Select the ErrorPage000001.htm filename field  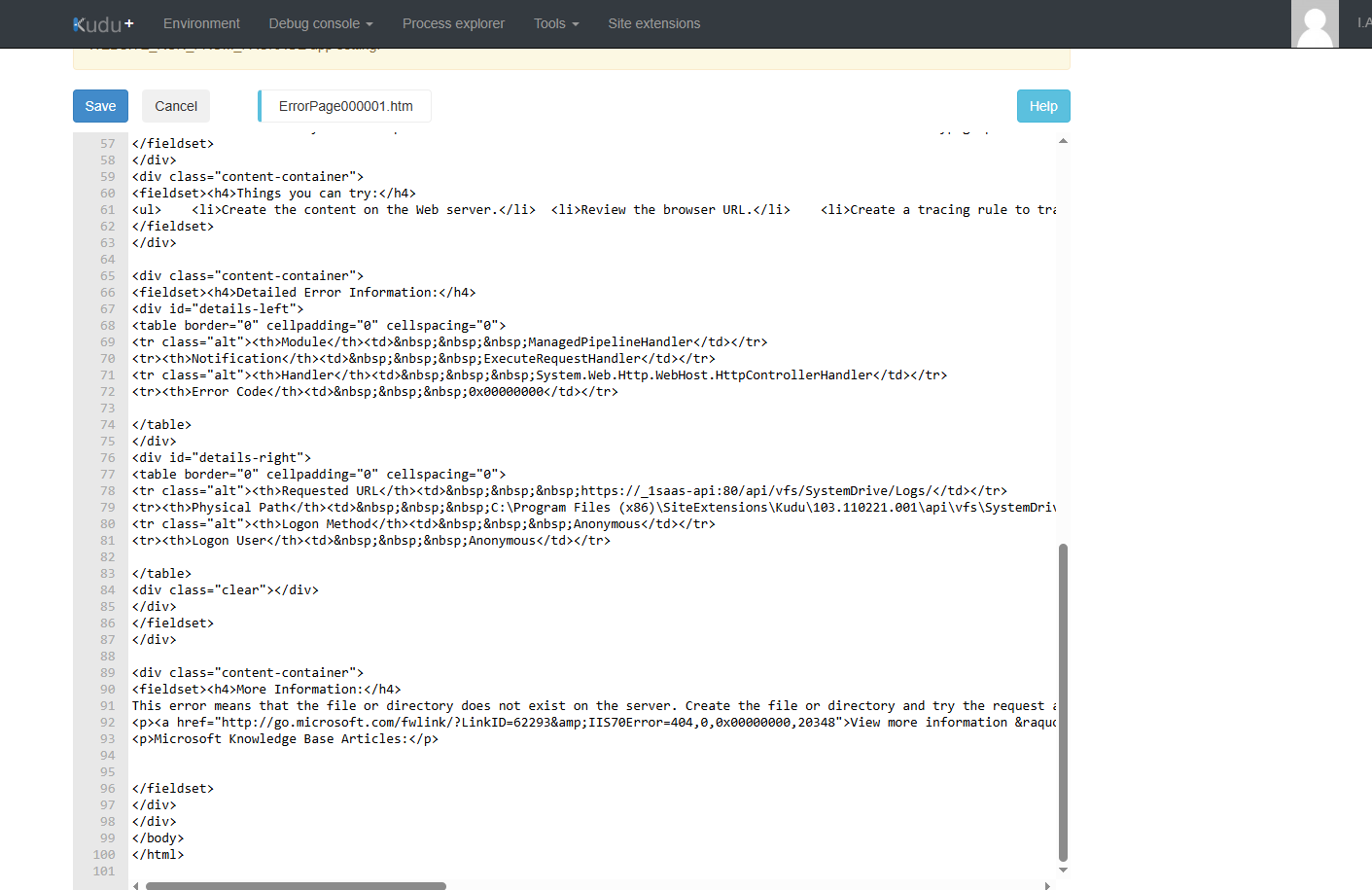[345, 106]
